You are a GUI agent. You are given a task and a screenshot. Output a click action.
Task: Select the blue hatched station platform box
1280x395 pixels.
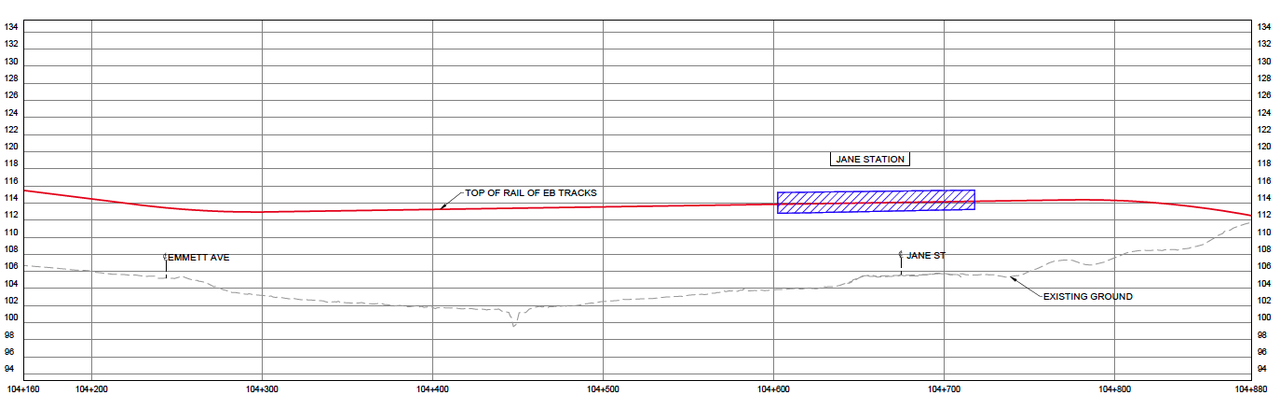click(x=876, y=201)
